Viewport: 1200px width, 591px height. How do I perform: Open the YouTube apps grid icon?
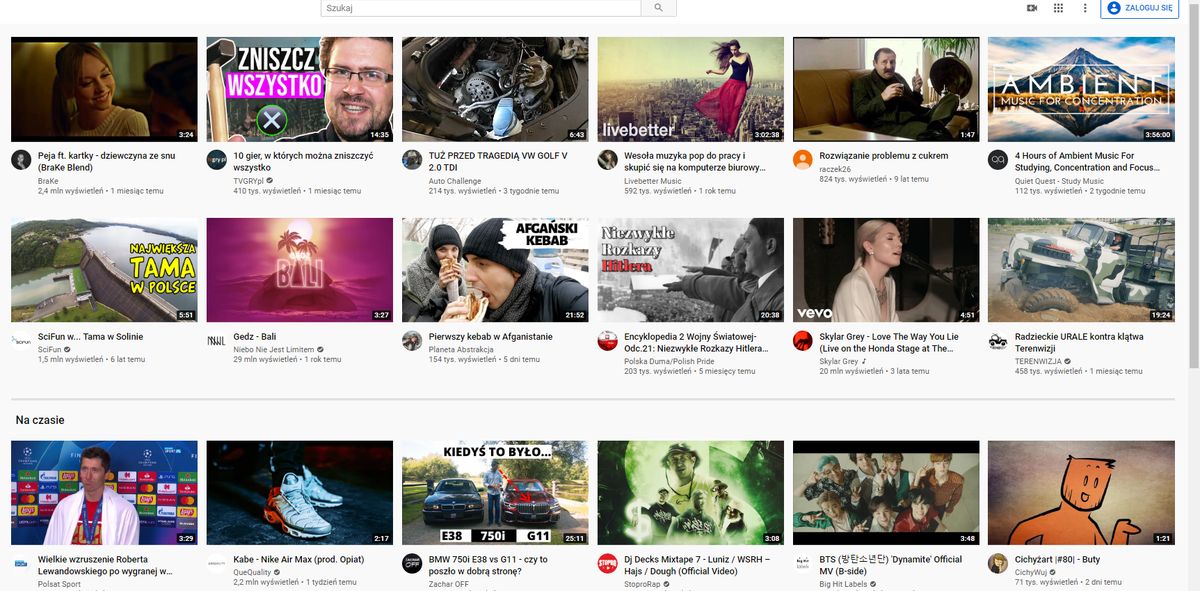(x=1058, y=8)
